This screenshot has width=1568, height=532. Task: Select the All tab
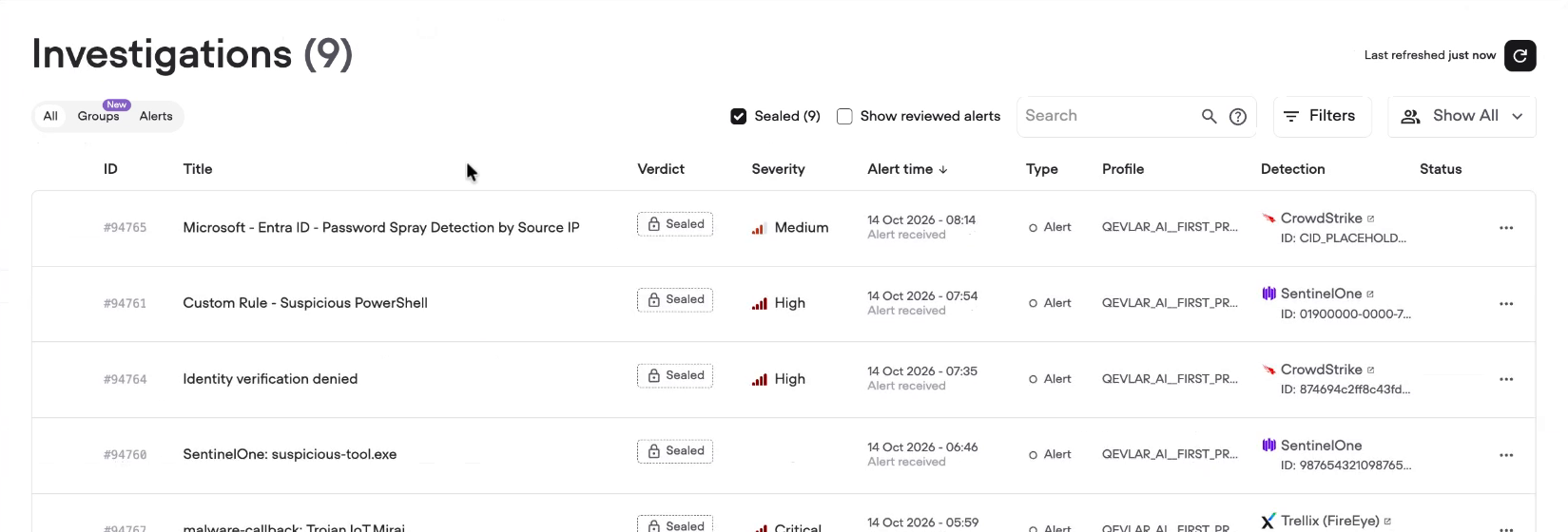tap(50, 116)
